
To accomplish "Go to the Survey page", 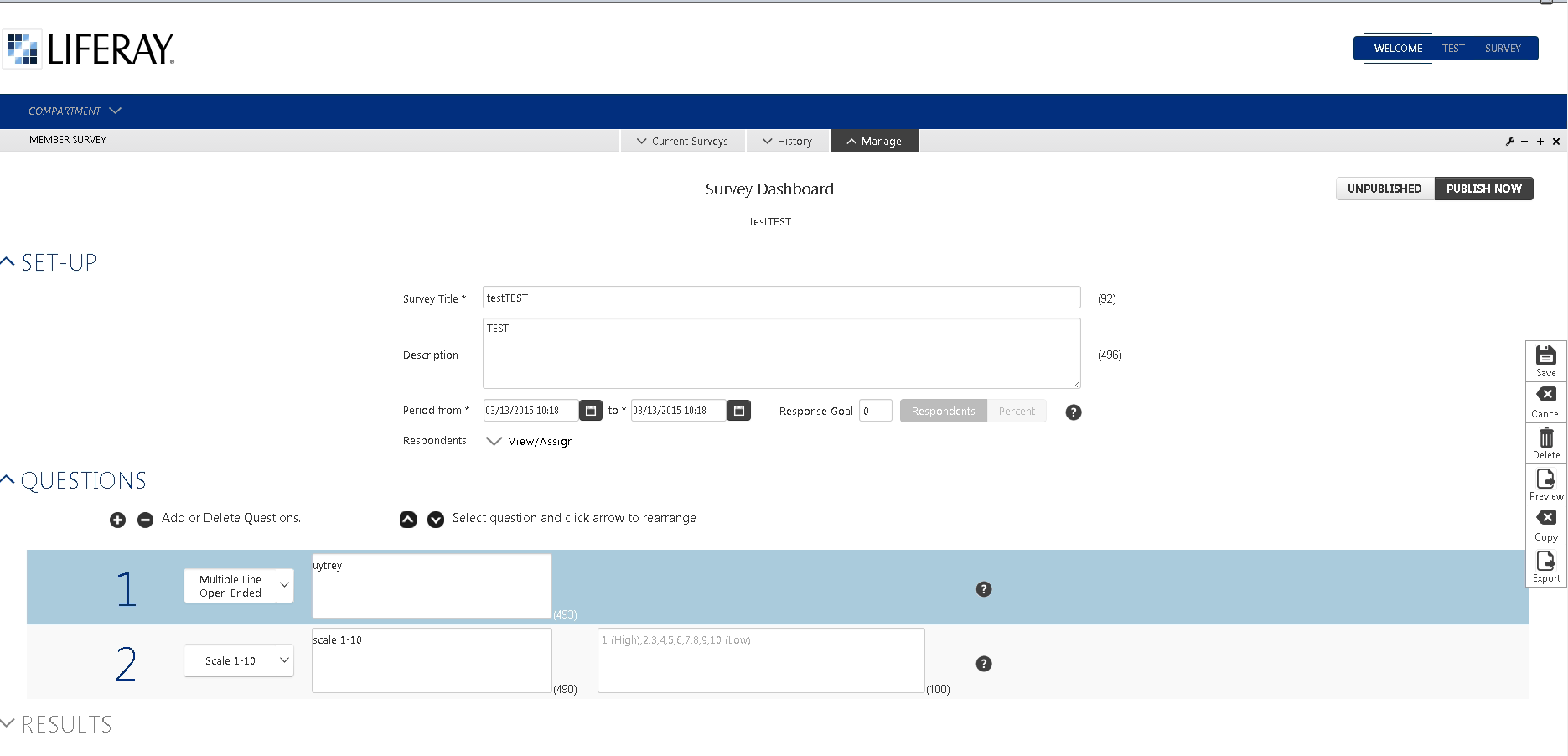I will tap(1503, 49).
